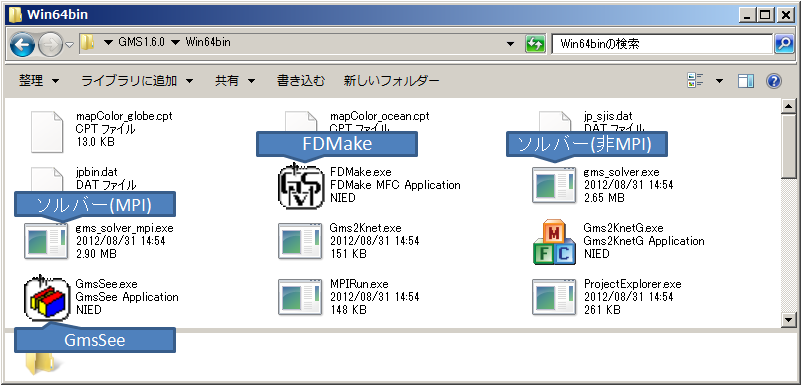The height and width of the screenshot is (386, 802).
Task: Select the folder icon at bottom left
Action: pyautogui.click(x=42, y=364)
